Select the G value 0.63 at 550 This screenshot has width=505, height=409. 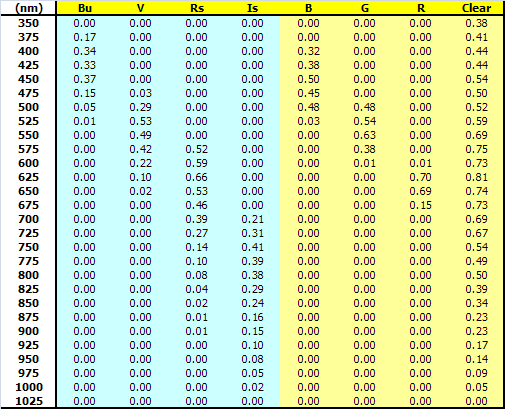(365, 135)
